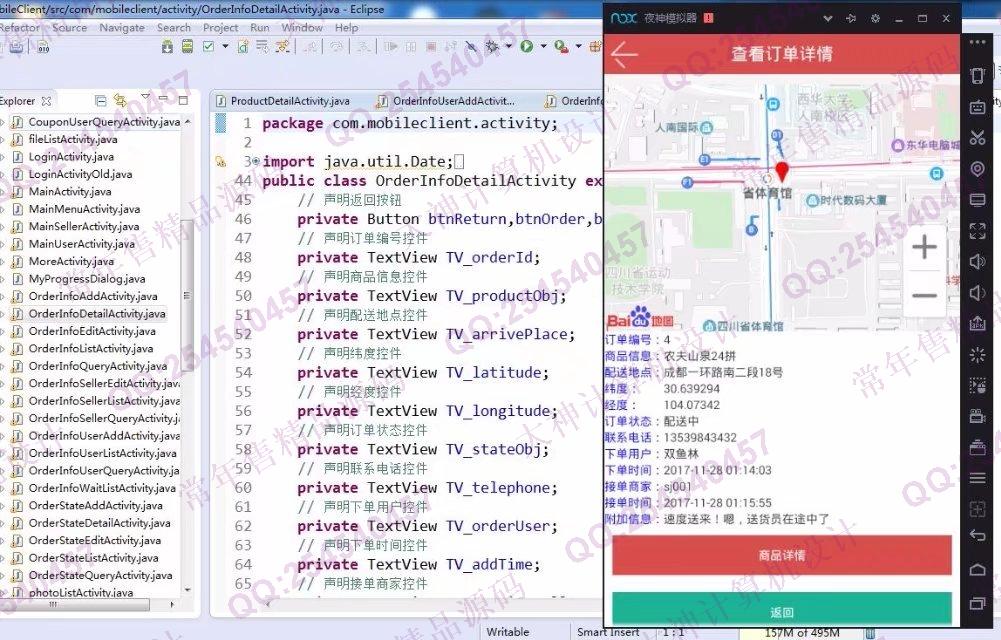
Task: Click the green 返回 button
Action: (x=781, y=611)
